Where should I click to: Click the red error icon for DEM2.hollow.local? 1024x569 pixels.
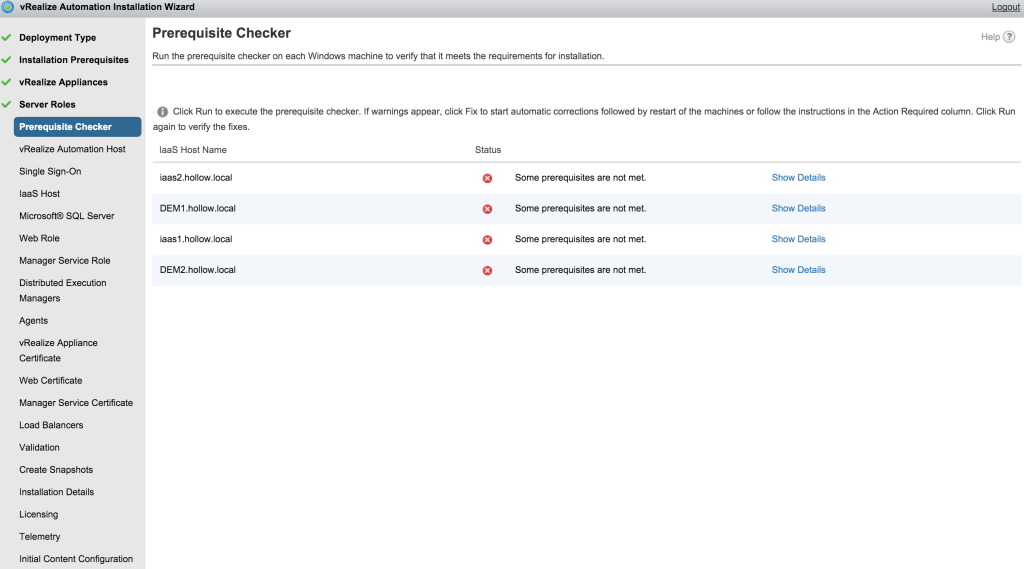(x=487, y=270)
